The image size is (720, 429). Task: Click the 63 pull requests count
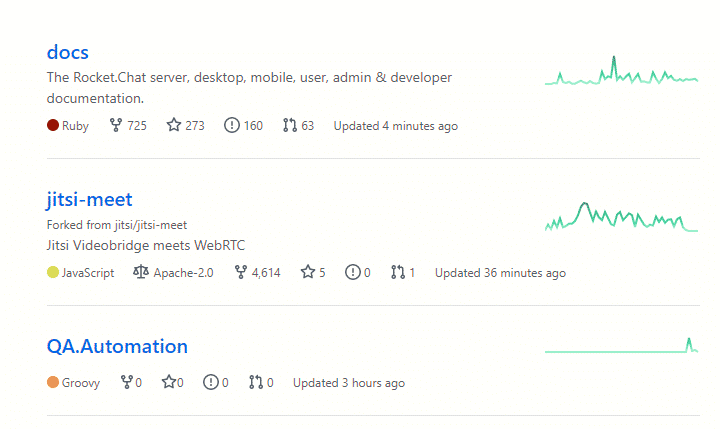308,126
